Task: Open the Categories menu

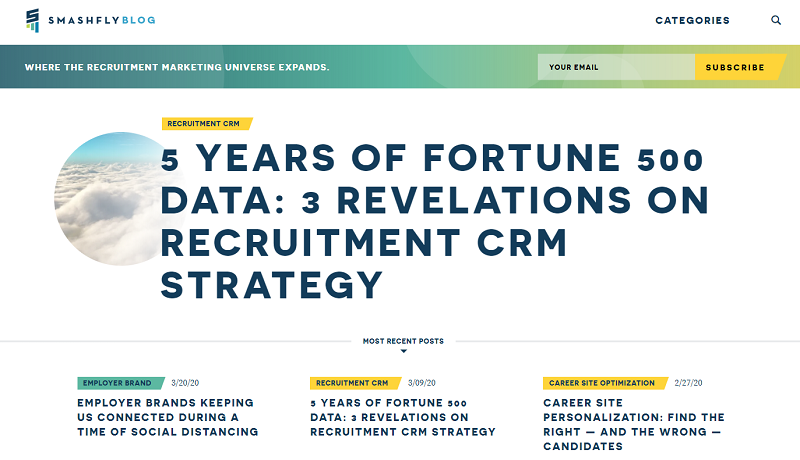Action: pyautogui.click(x=692, y=20)
